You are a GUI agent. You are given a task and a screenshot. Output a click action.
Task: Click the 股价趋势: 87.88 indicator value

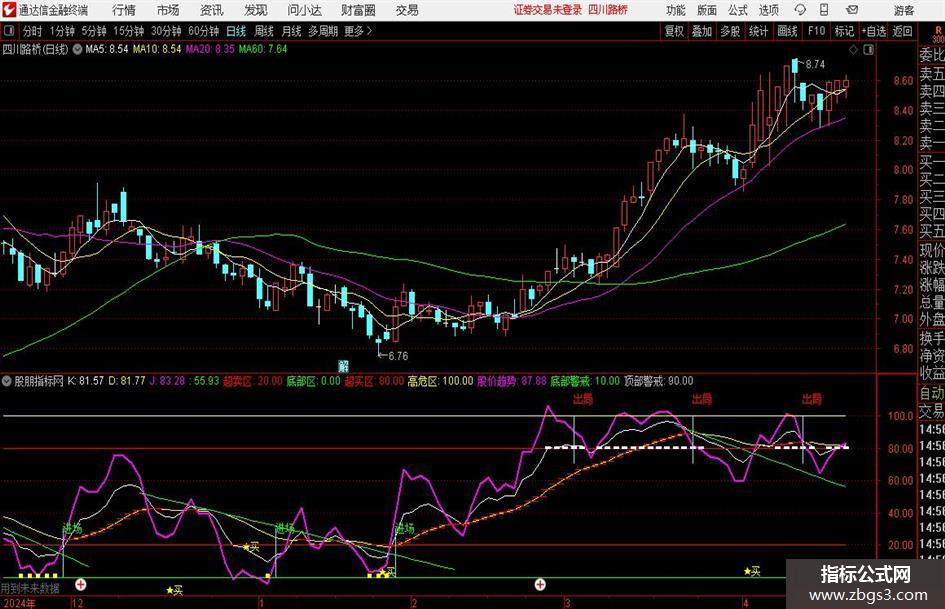[512, 381]
